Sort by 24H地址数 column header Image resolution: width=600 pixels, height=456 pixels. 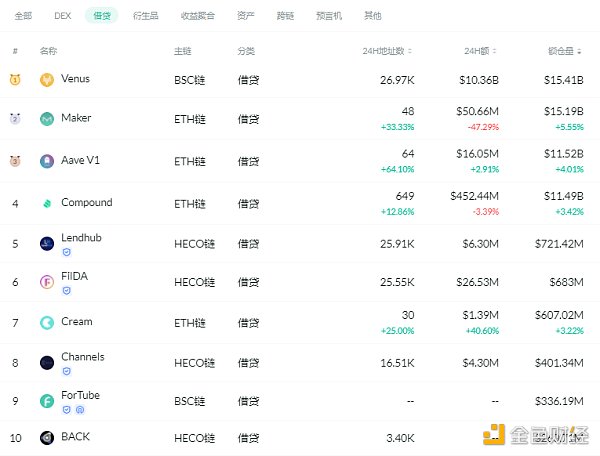point(388,51)
